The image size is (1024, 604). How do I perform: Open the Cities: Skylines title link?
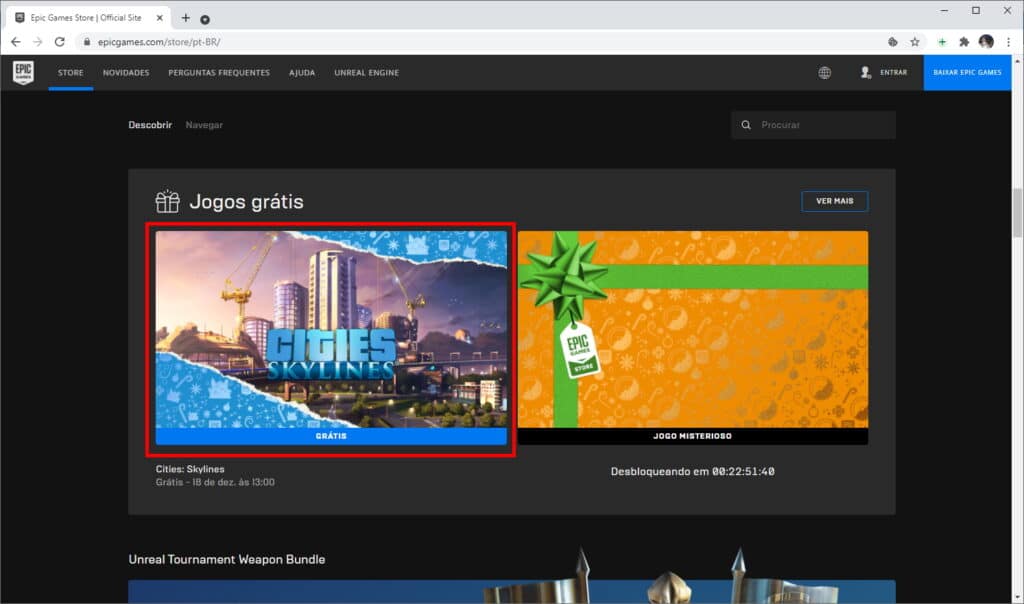pyautogui.click(x=190, y=469)
